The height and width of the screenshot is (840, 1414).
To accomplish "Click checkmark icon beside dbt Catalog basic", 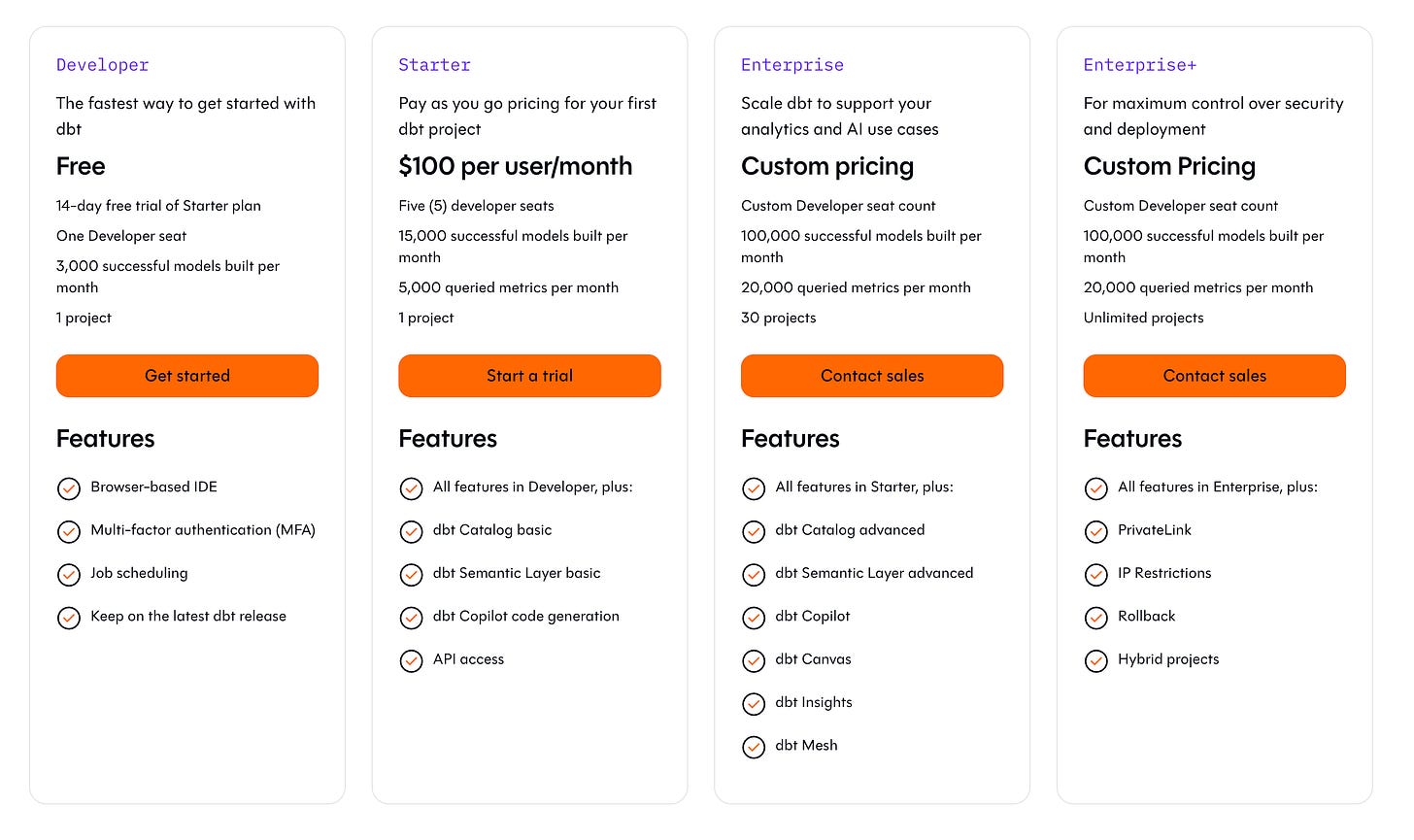I will pos(412,531).
